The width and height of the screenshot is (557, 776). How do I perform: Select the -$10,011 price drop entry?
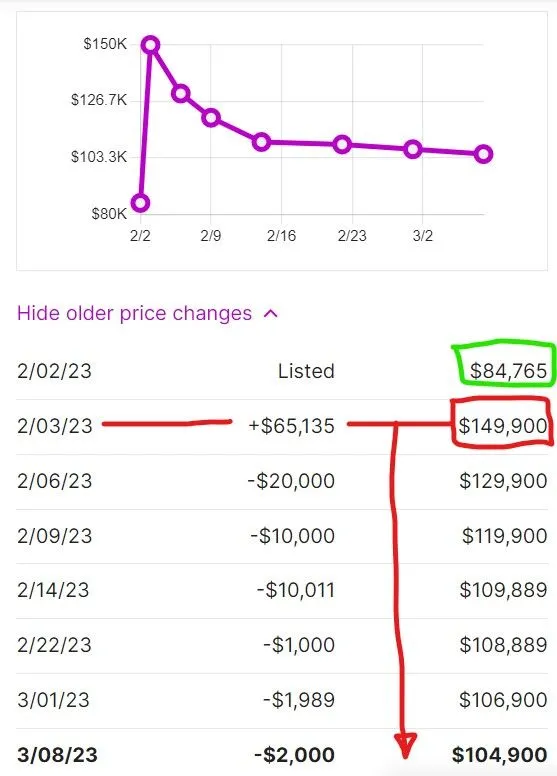tap(296, 590)
